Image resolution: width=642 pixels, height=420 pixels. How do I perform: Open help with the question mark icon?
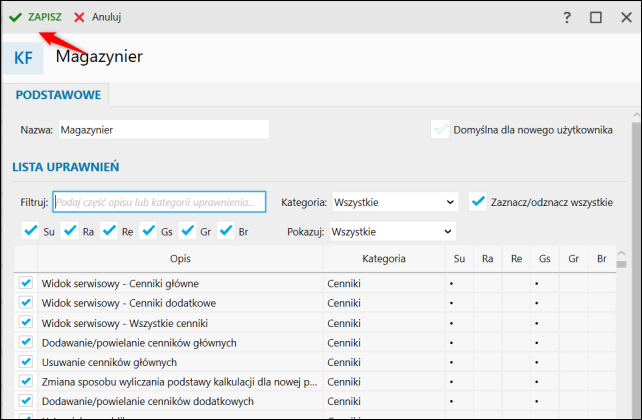[x=567, y=17]
